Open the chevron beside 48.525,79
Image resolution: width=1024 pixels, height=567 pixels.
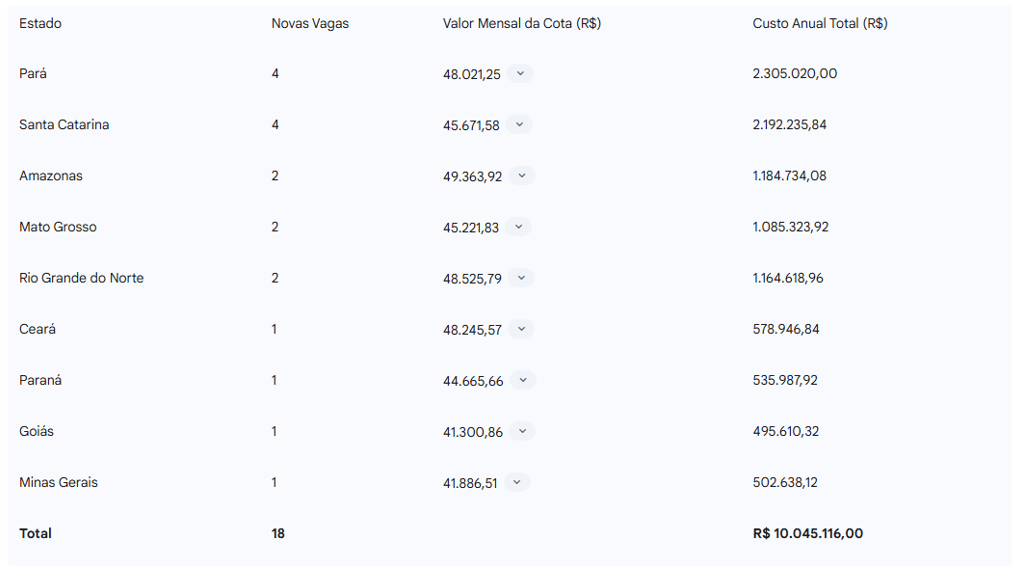(521, 278)
